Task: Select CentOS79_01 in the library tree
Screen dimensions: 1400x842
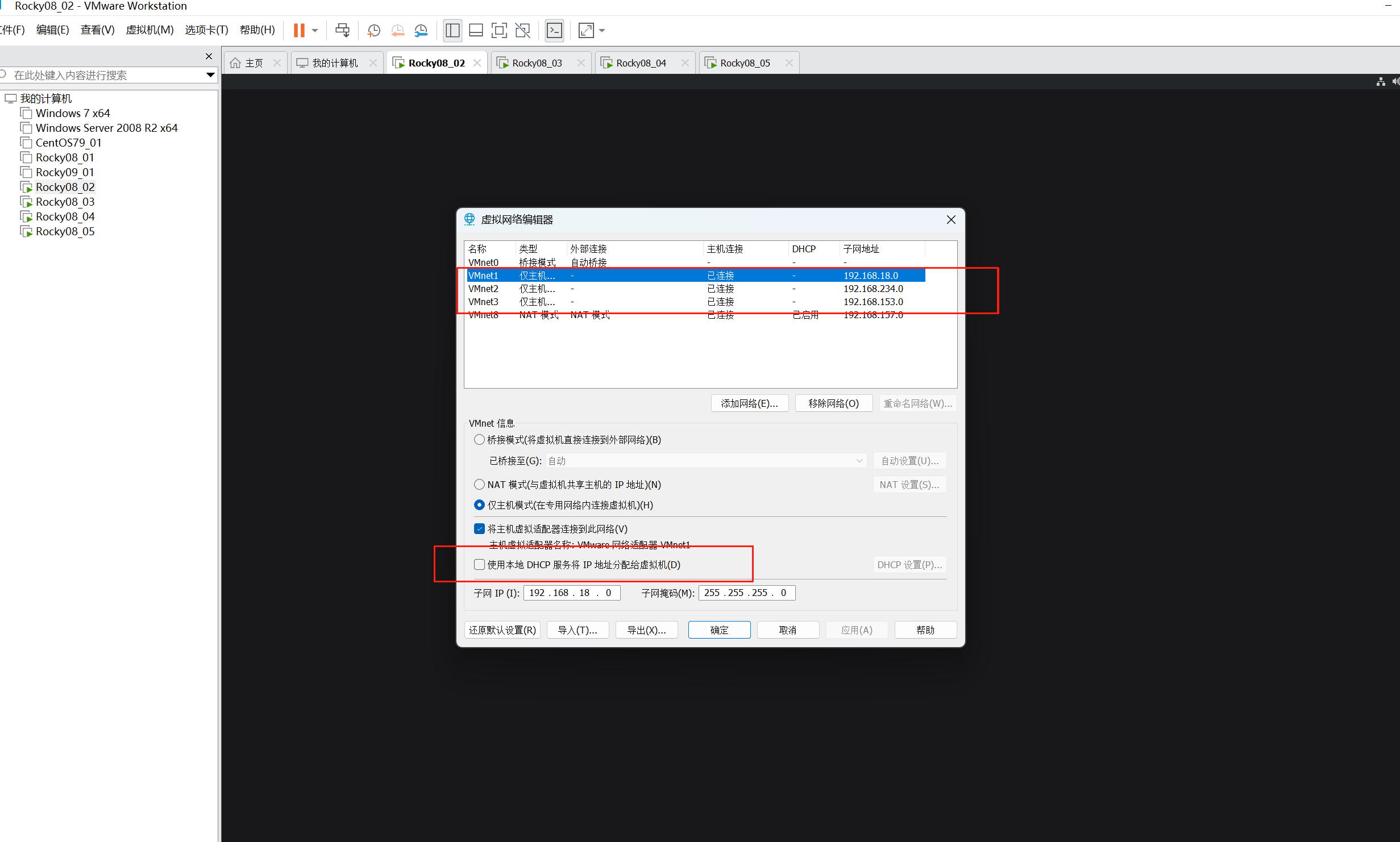Action: [x=68, y=143]
